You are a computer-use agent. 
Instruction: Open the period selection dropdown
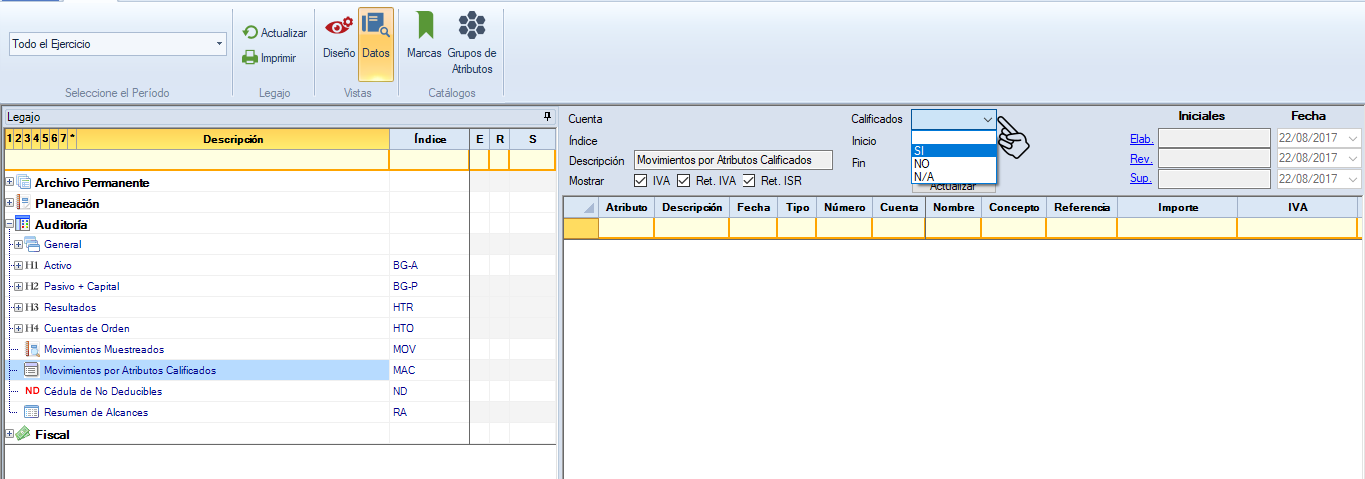tap(219, 45)
